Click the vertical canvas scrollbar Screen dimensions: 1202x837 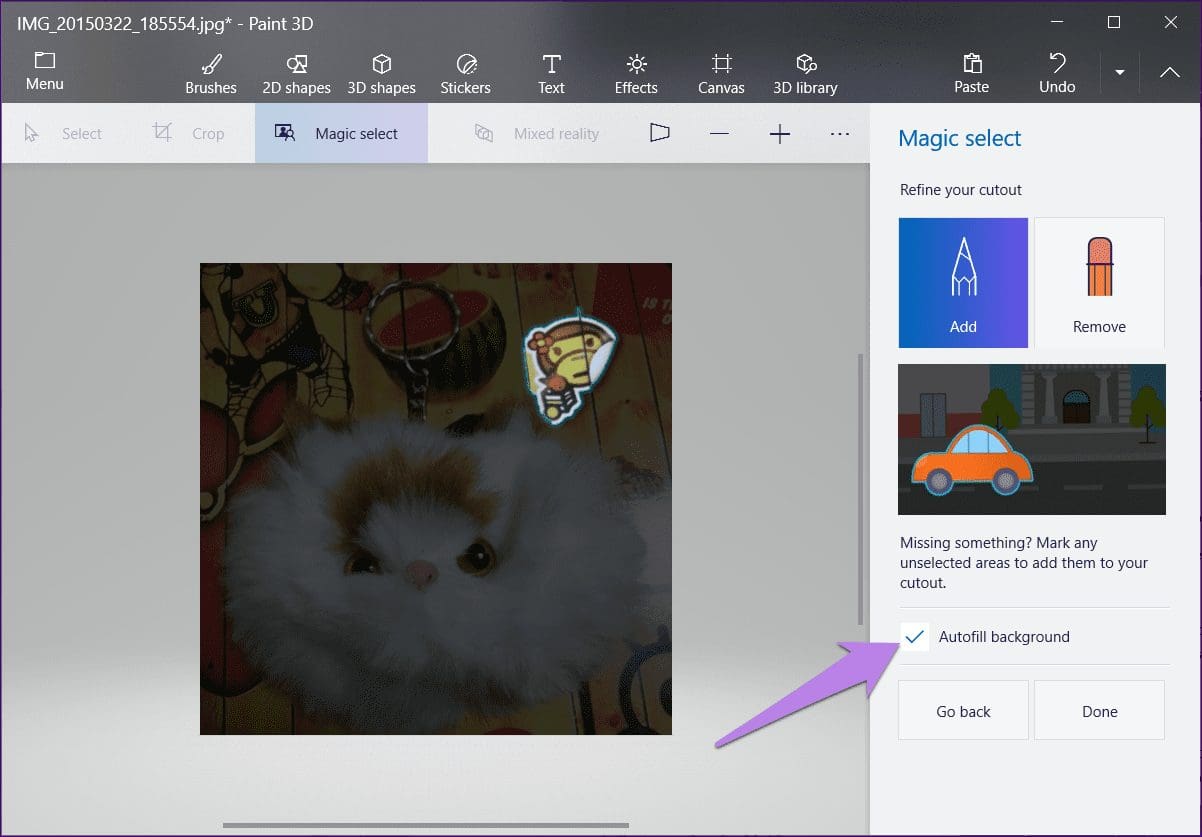[x=860, y=490]
